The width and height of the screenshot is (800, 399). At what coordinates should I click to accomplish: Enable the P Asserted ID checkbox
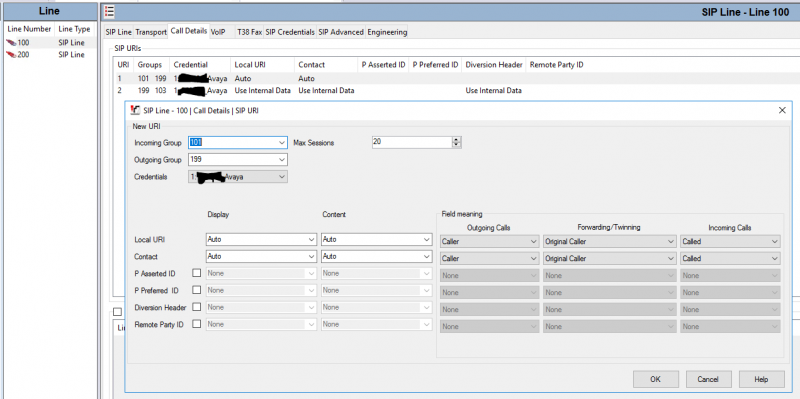[x=196, y=273]
